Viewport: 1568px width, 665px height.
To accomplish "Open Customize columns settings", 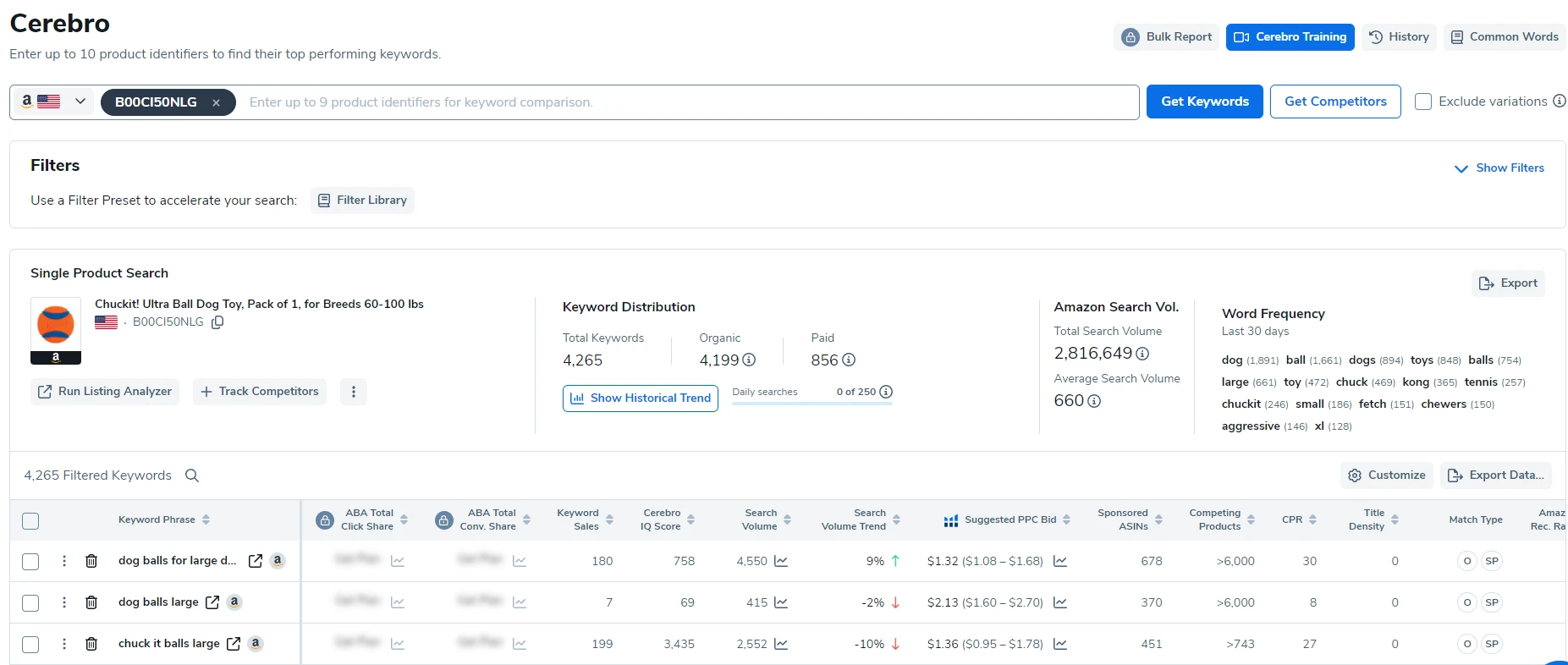I will point(1386,475).
